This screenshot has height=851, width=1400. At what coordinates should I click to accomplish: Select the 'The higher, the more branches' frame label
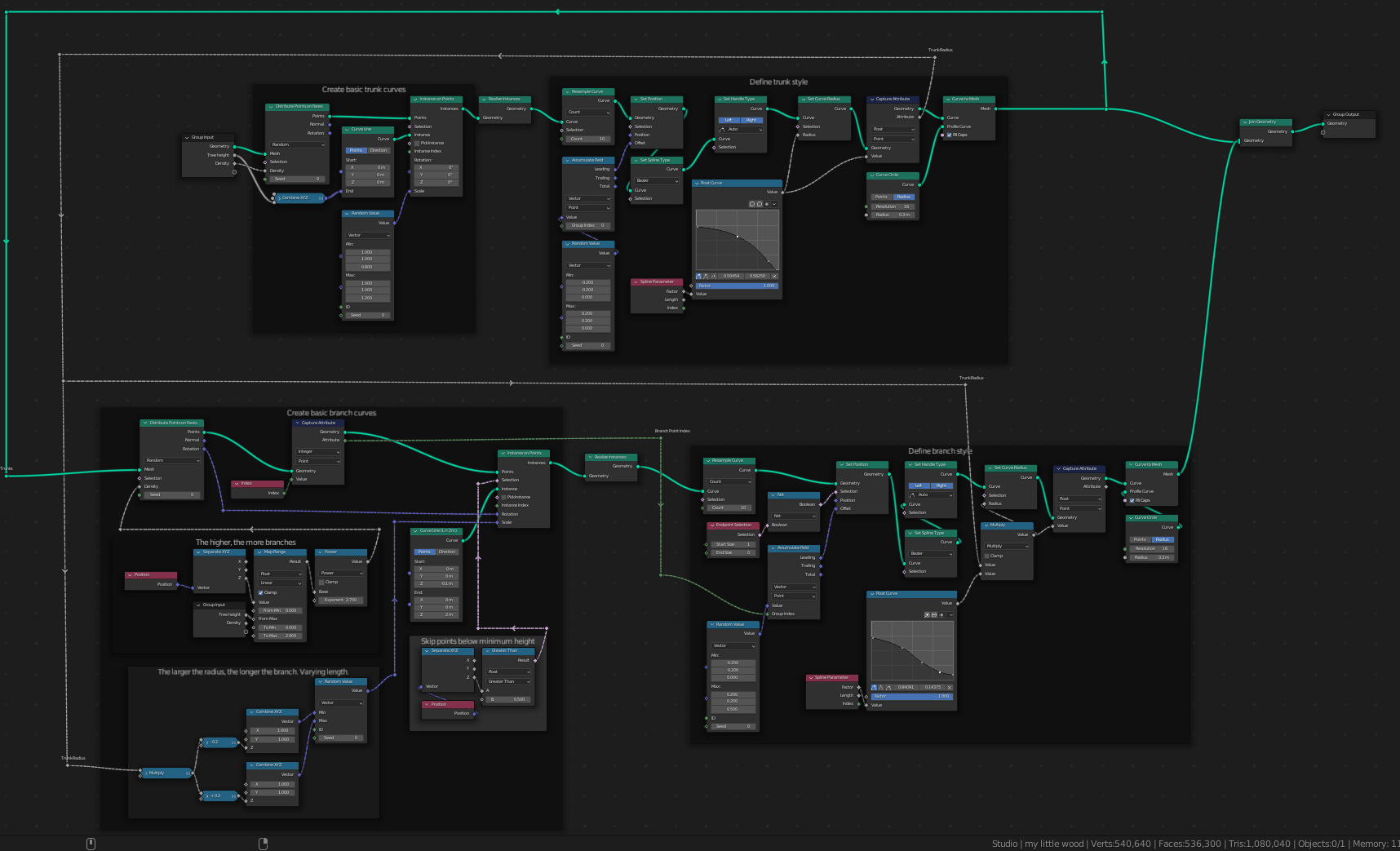246,543
